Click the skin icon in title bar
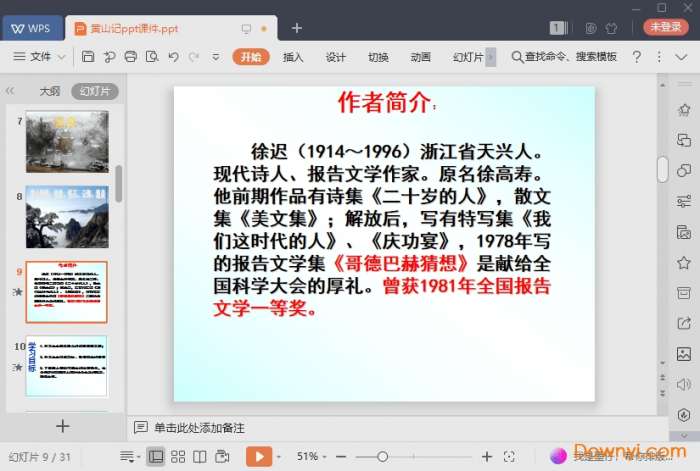Image resolution: width=700 pixels, height=471 pixels. pyautogui.click(x=612, y=29)
